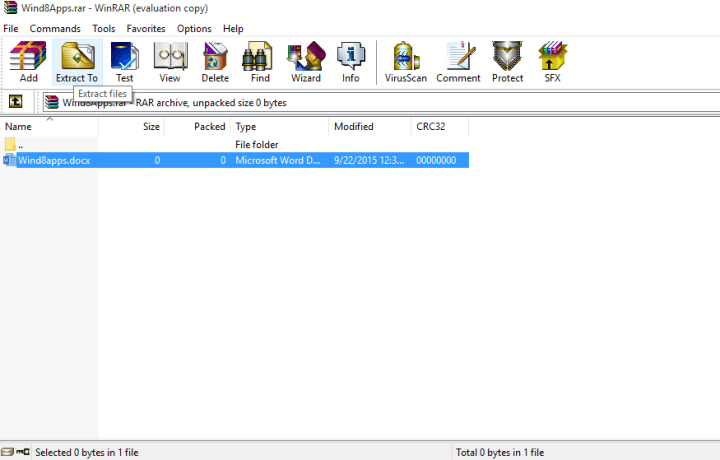The image size is (720, 460).
Task: Show archive Info
Action: pyautogui.click(x=351, y=62)
